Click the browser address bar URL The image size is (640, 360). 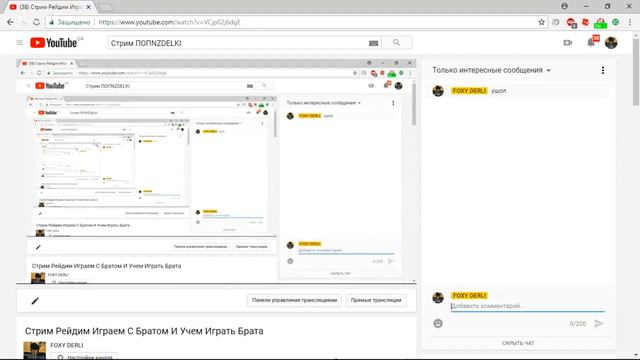coord(169,22)
